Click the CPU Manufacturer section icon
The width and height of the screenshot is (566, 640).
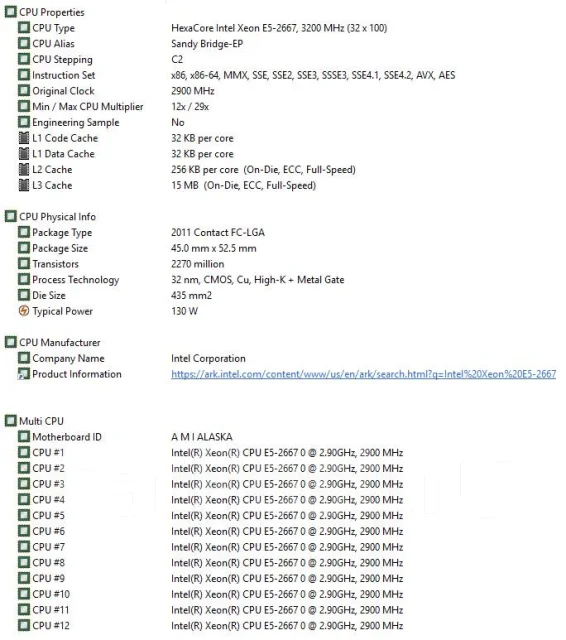(11, 342)
